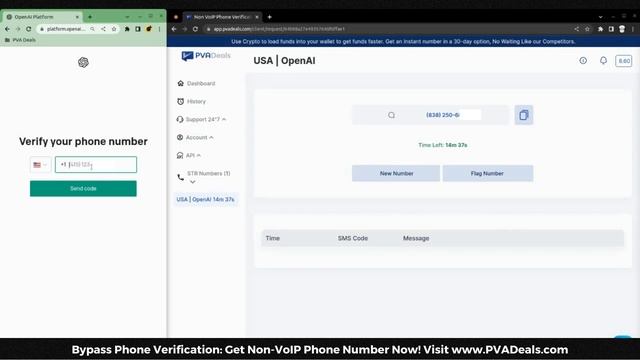The height and width of the screenshot is (360, 640).
Task: Click zoom magnifier icon in OpenAI address bar
Action: [x=93, y=29]
